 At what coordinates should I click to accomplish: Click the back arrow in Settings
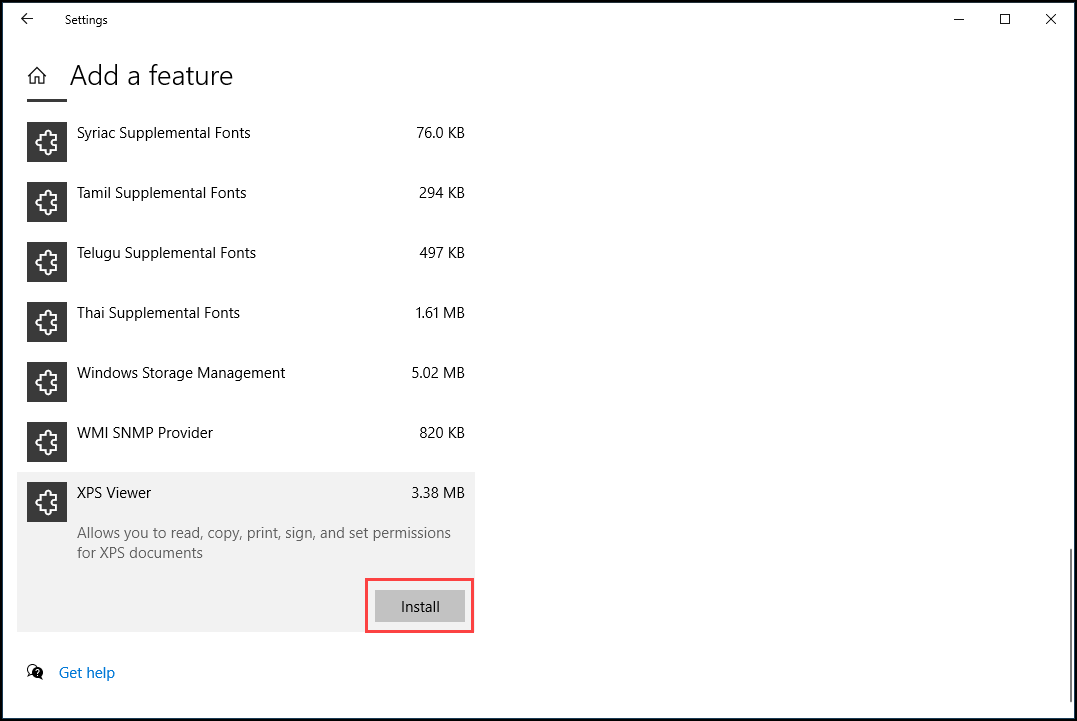27,19
